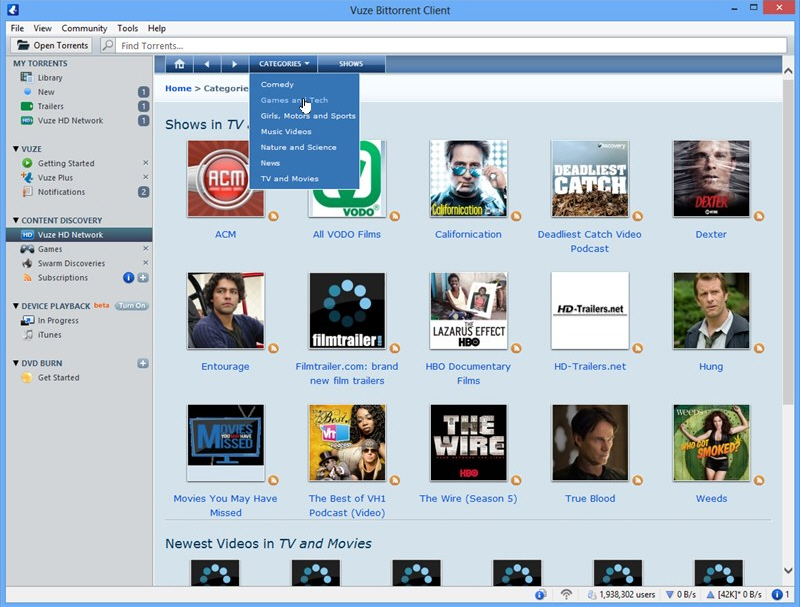Close the Getting Started sidebar entry
This screenshot has height=607, width=800.
point(145,163)
